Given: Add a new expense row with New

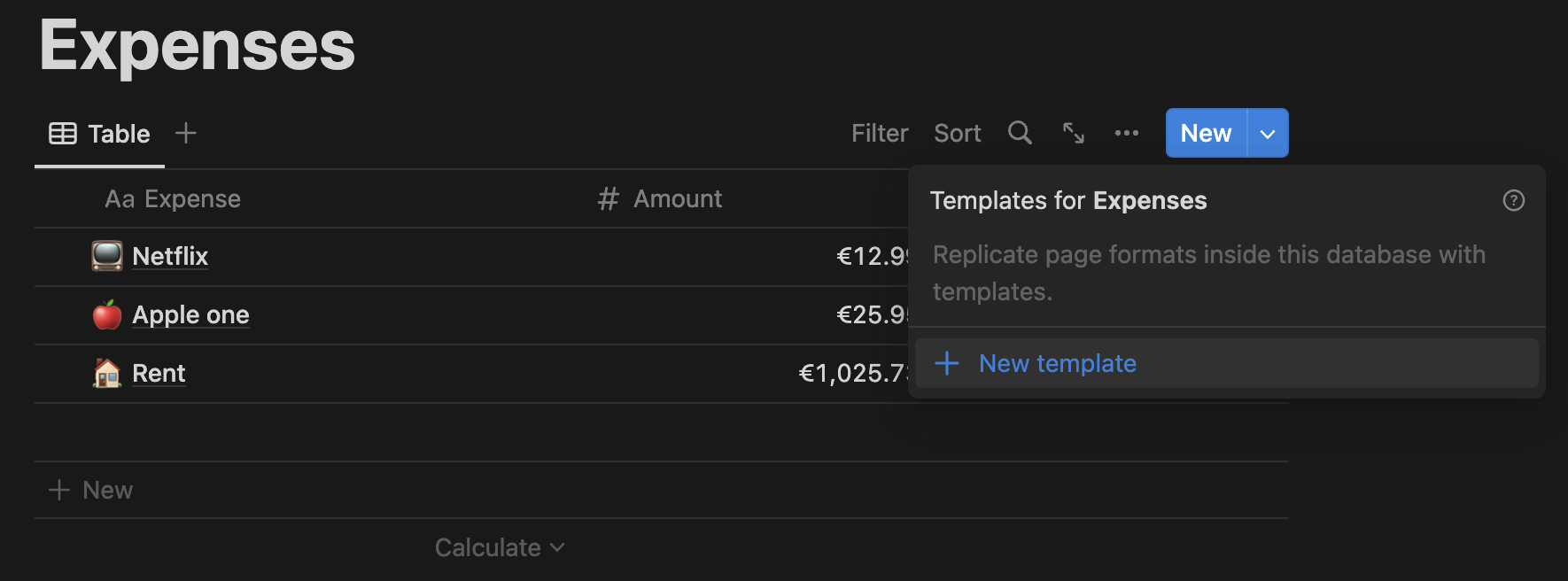Looking at the screenshot, I should click(91, 489).
